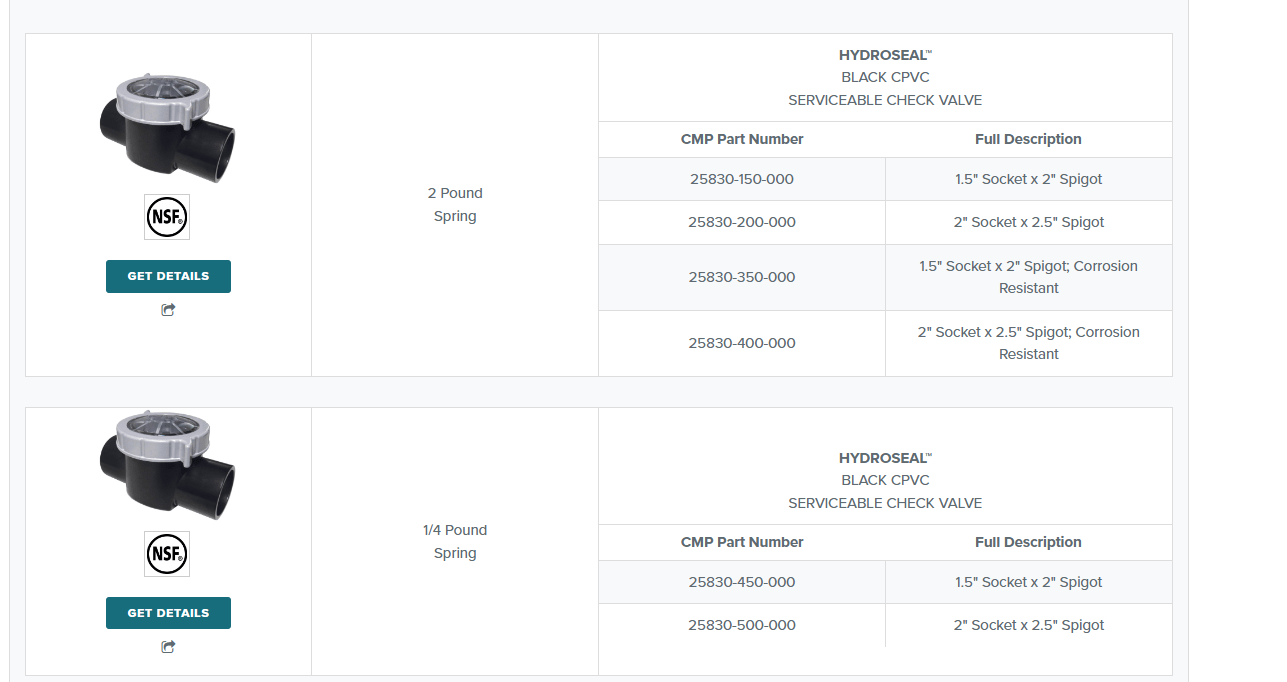The width and height of the screenshot is (1287, 682).
Task: Select part number 25830-150-000
Action: [x=741, y=179]
